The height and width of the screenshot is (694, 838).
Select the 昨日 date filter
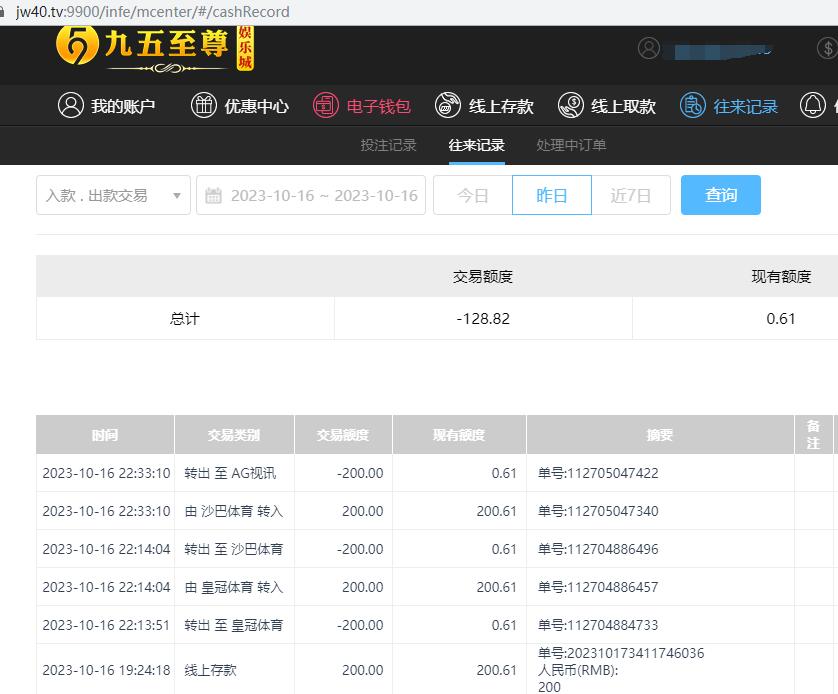click(x=551, y=195)
